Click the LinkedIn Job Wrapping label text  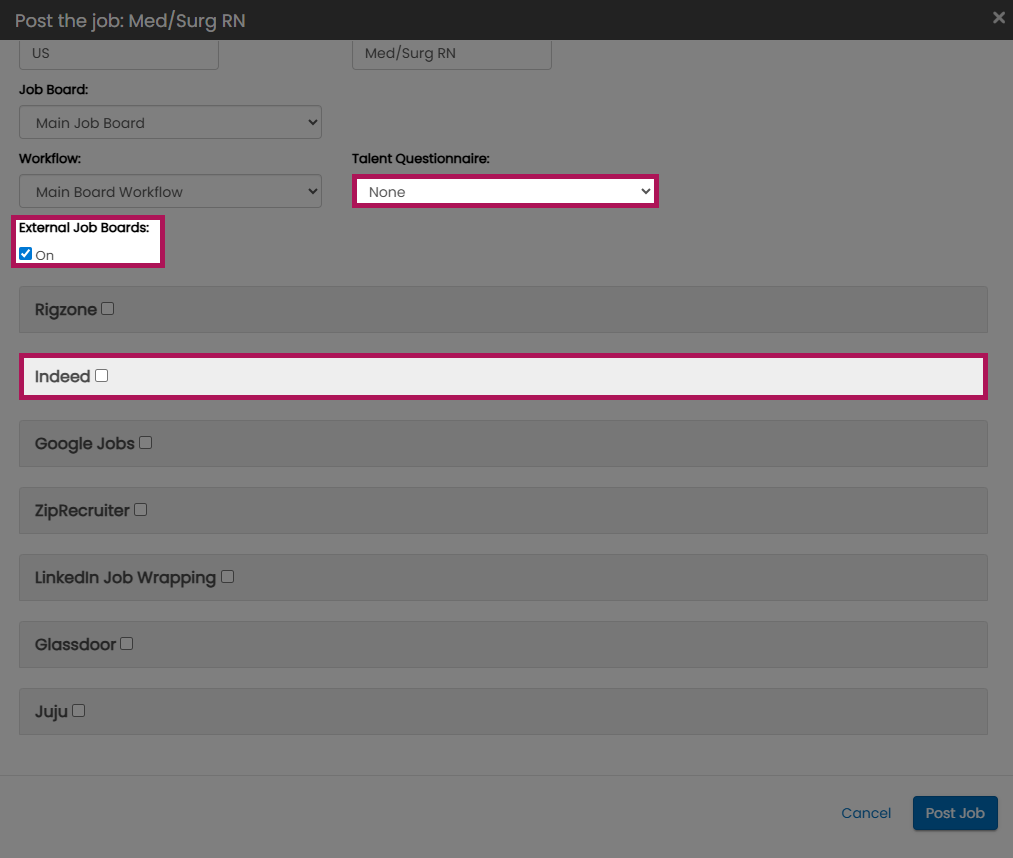[x=125, y=578]
